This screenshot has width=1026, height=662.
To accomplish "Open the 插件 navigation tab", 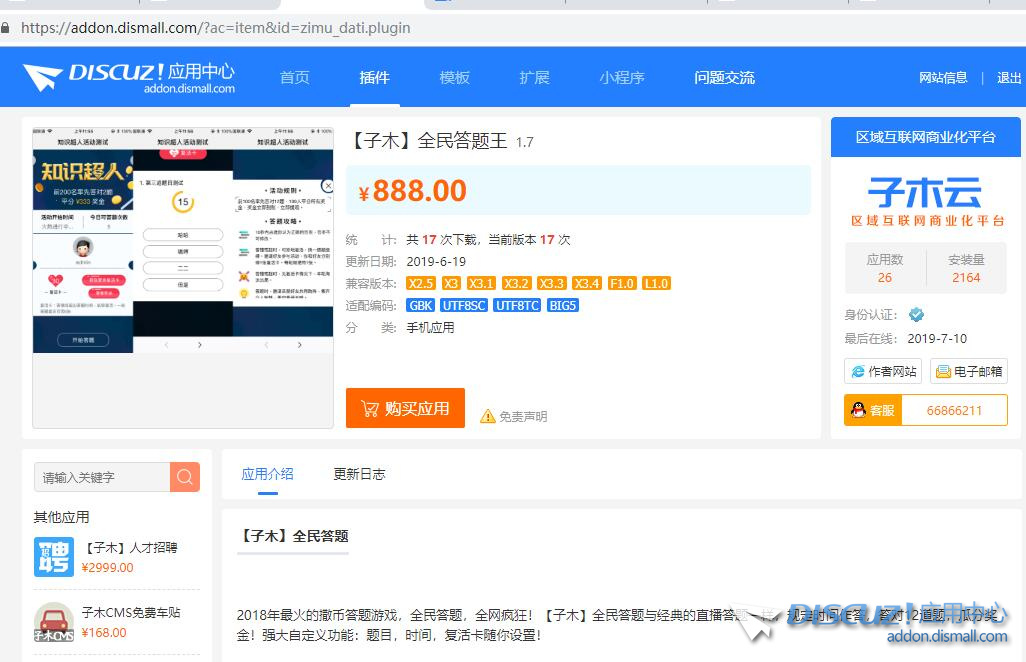I will (x=374, y=77).
